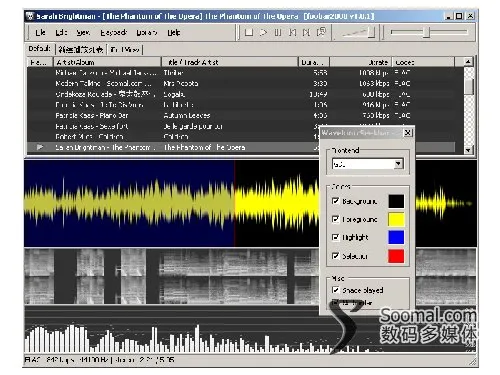Open the Frontend dropdown in the dialog
500x375 pixels.
tap(398, 164)
